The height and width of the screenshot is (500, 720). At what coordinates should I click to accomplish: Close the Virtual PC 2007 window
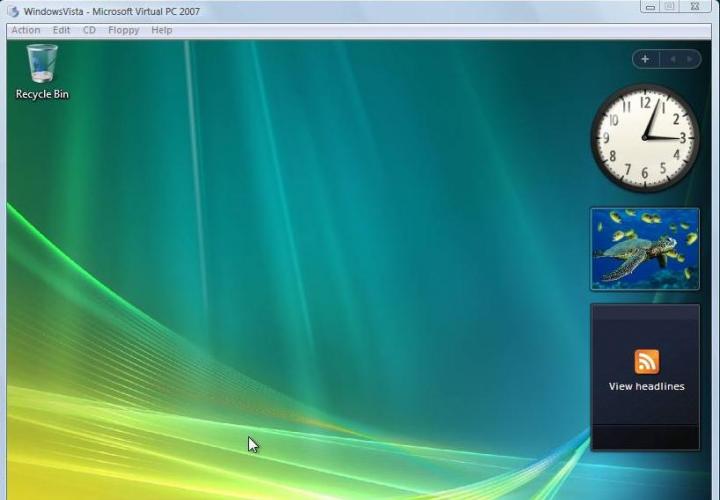point(694,7)
